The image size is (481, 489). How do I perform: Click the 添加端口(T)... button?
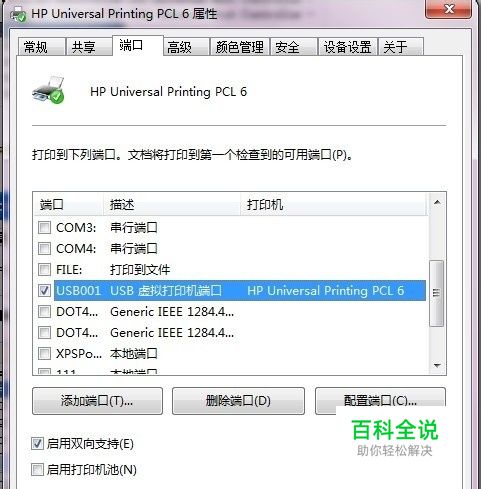pos(97,401)
